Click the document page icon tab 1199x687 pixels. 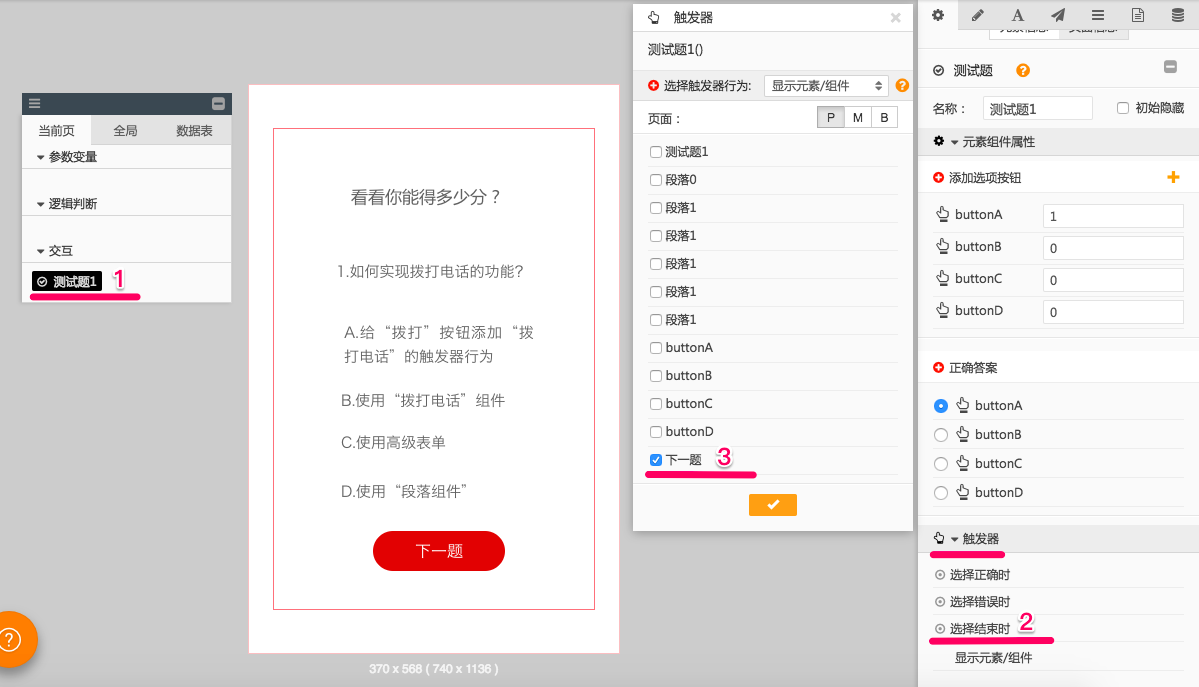[1138, 15]
